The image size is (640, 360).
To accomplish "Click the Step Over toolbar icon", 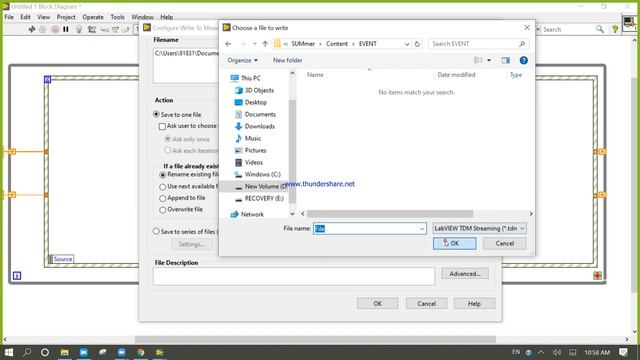I will (116, 29).
